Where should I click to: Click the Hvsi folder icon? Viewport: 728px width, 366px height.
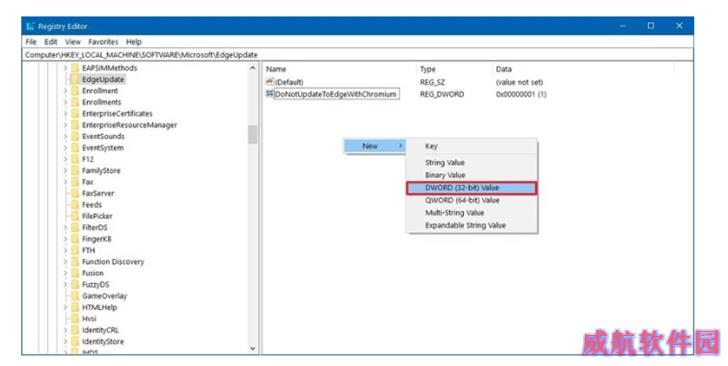[x=75, y=319]
